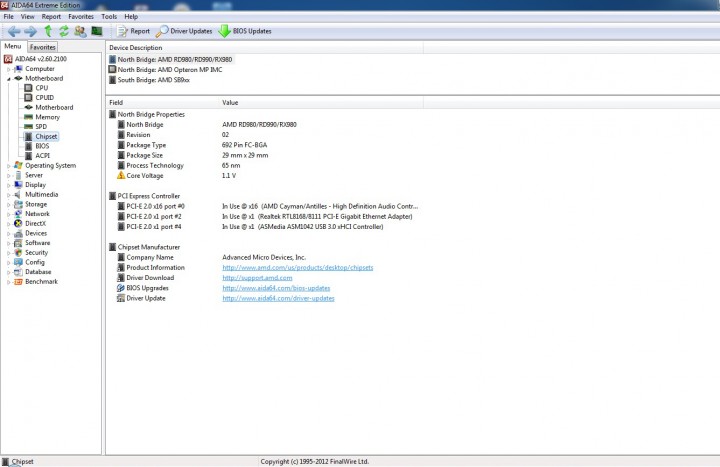Expand the Display node
Viewport: 720px width, 467px height.
pyautogui.click(x=8, y=185)
